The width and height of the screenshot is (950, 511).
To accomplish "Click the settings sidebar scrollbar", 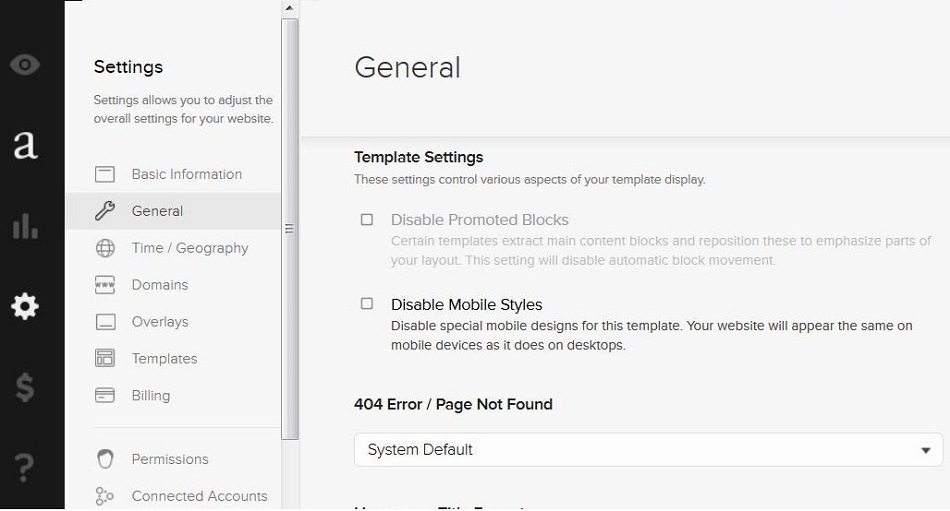I will point(290,228).
